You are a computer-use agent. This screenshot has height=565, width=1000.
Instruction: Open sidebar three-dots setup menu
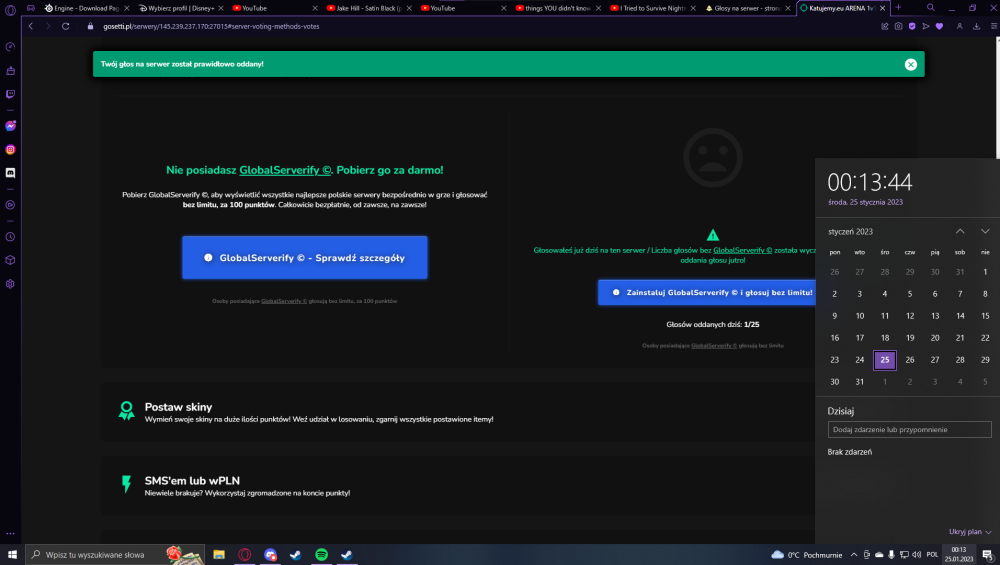pyautogui.click(x=10, y=534)
